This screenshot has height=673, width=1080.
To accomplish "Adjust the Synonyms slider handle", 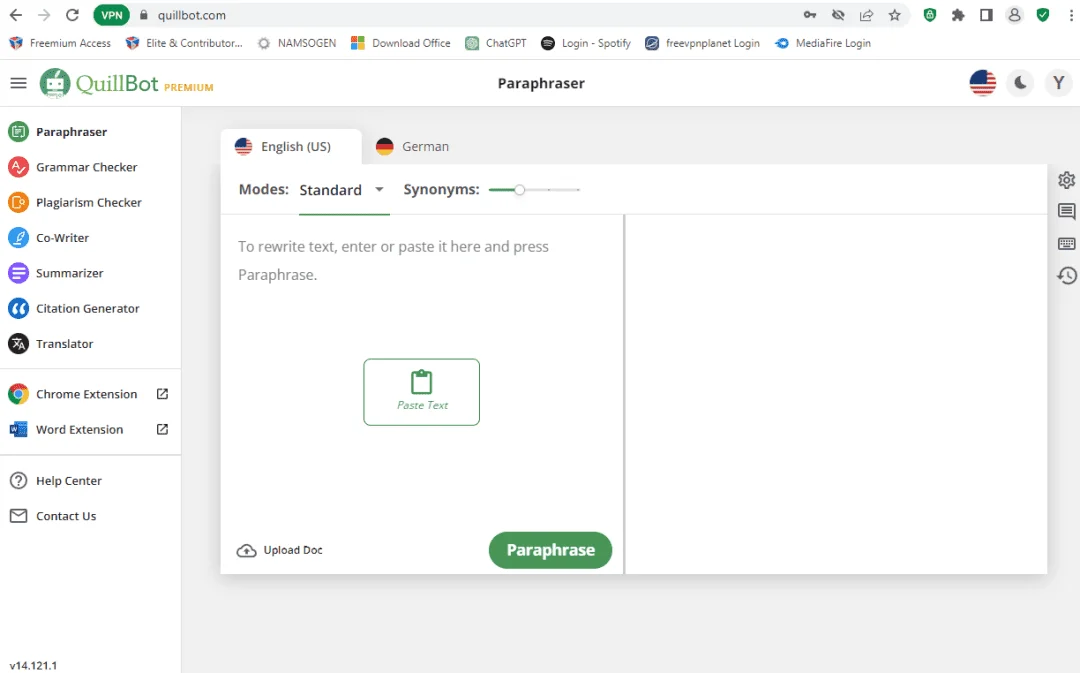I will [x=520, y=189].
